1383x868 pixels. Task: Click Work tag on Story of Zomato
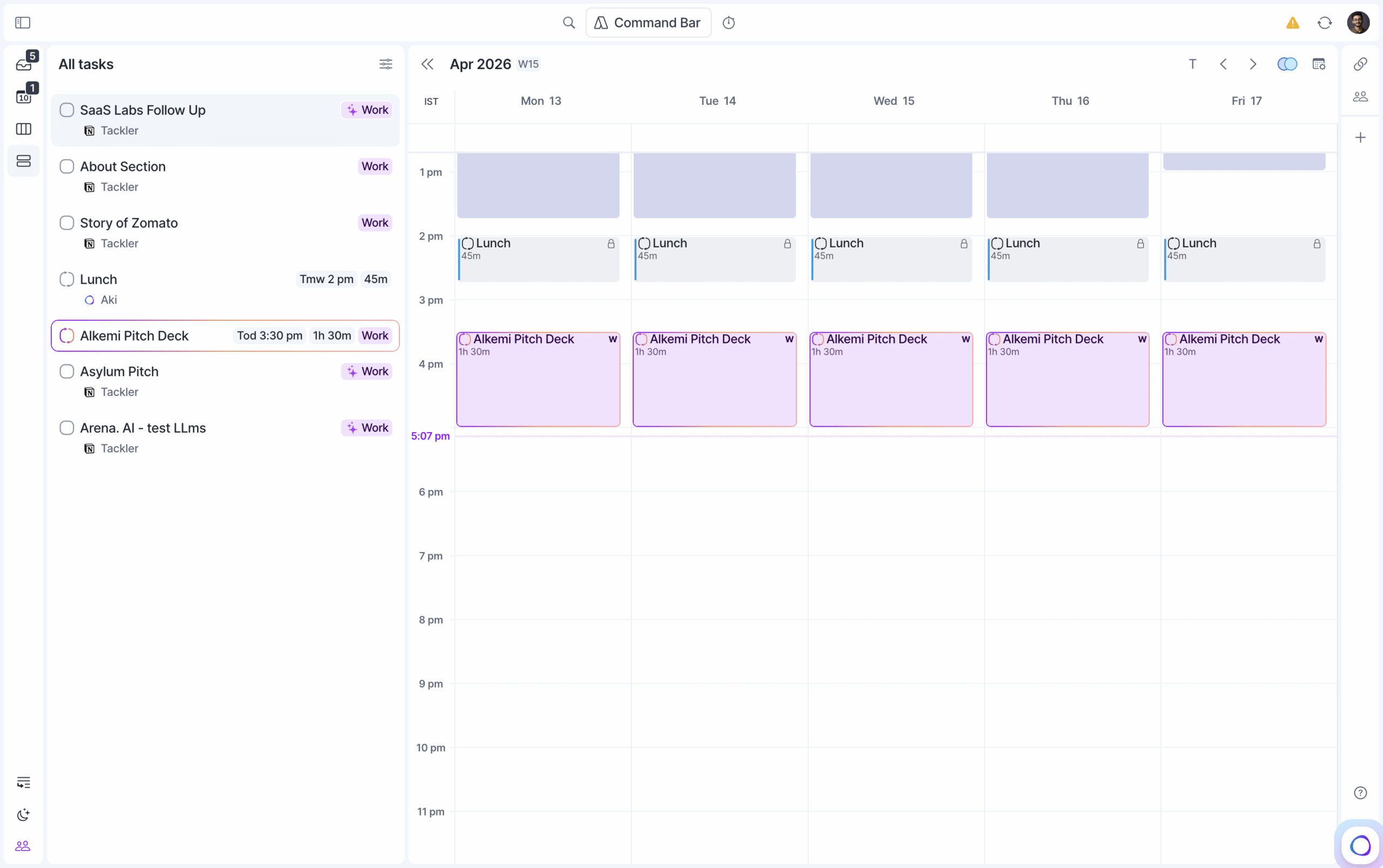pyautogui.click(x=375, y=222)
